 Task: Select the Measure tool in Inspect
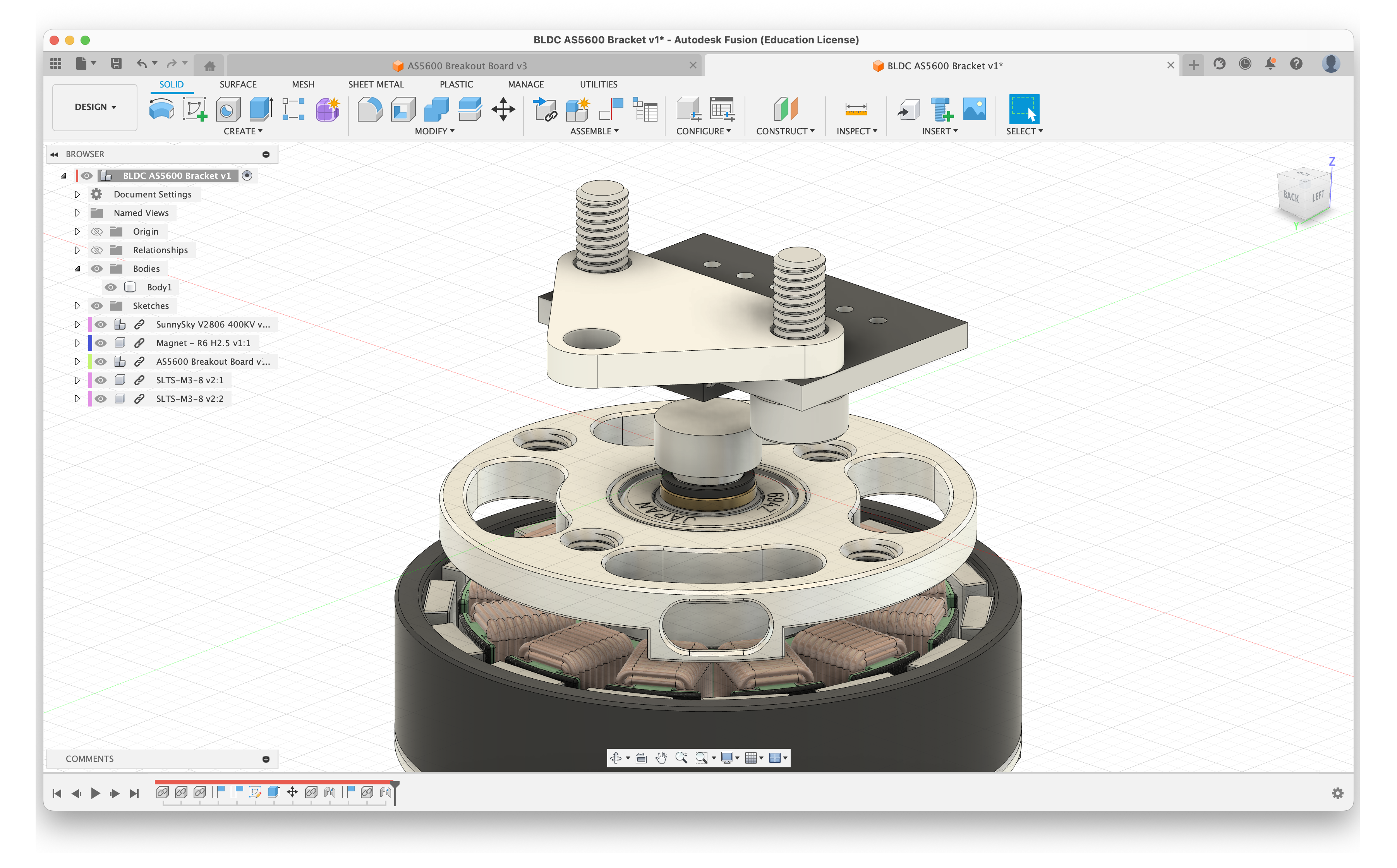pos(856,108)
